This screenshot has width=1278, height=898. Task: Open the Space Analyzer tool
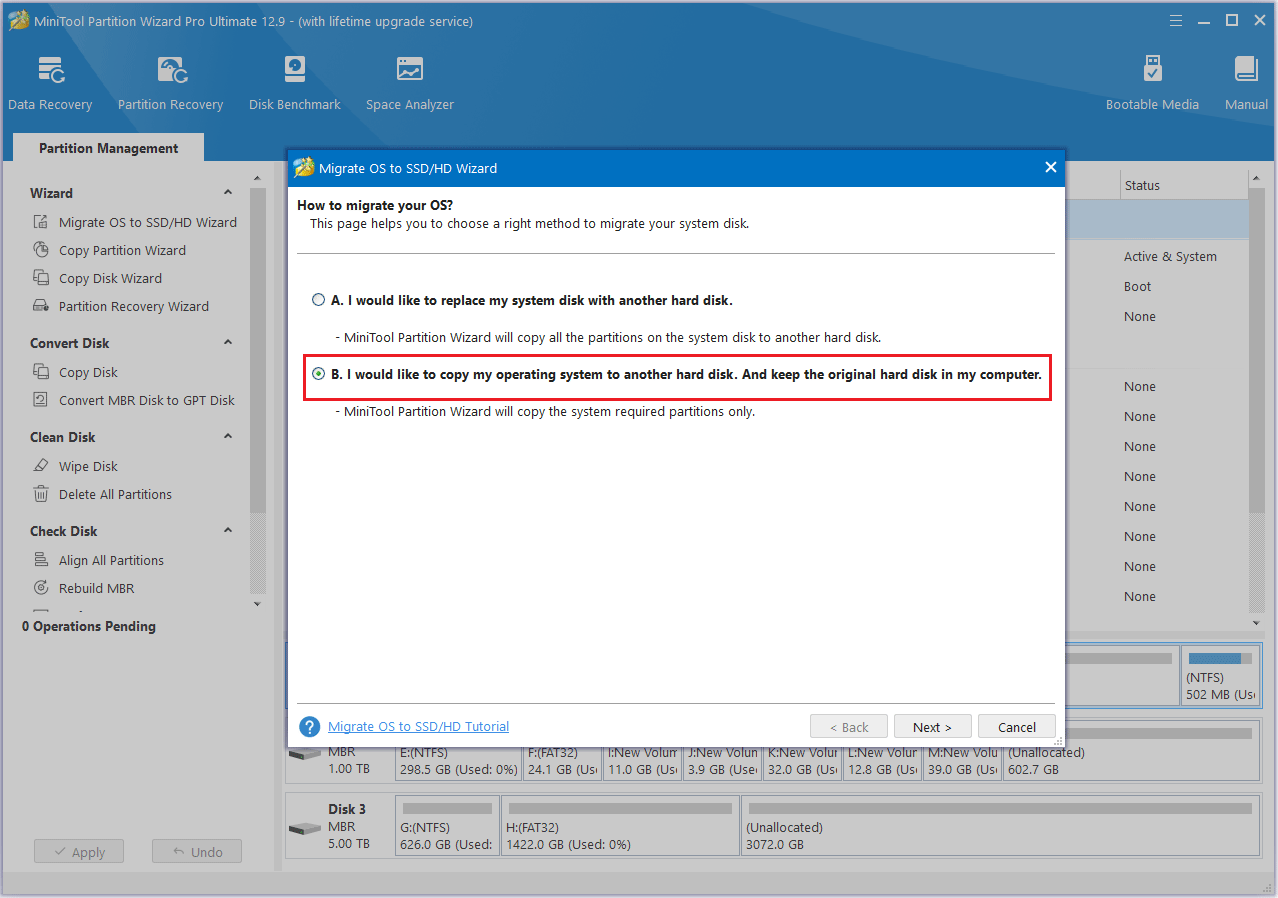click(410, 83)
